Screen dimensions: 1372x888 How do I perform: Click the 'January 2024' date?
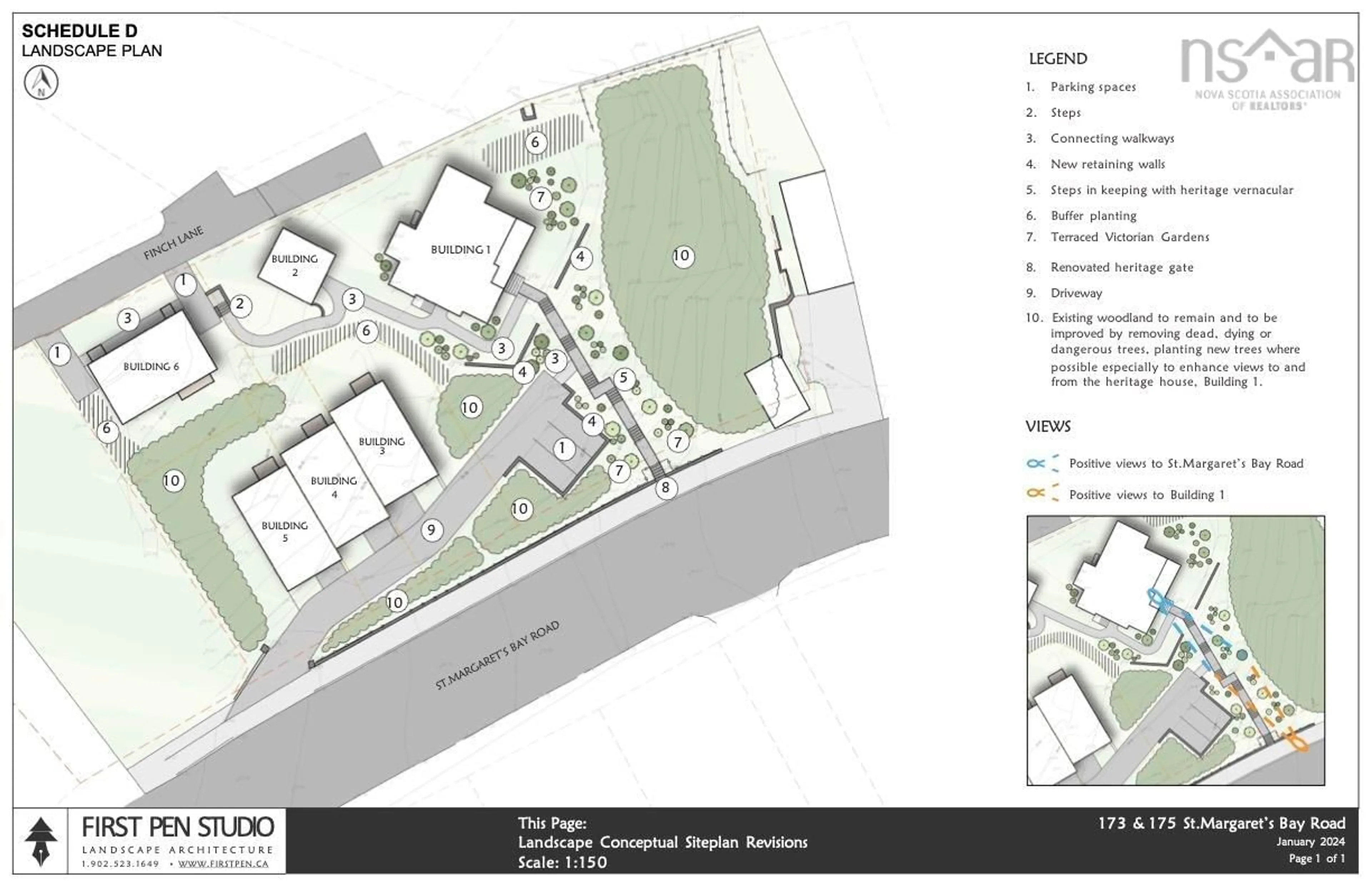[x=1310, y=842]
